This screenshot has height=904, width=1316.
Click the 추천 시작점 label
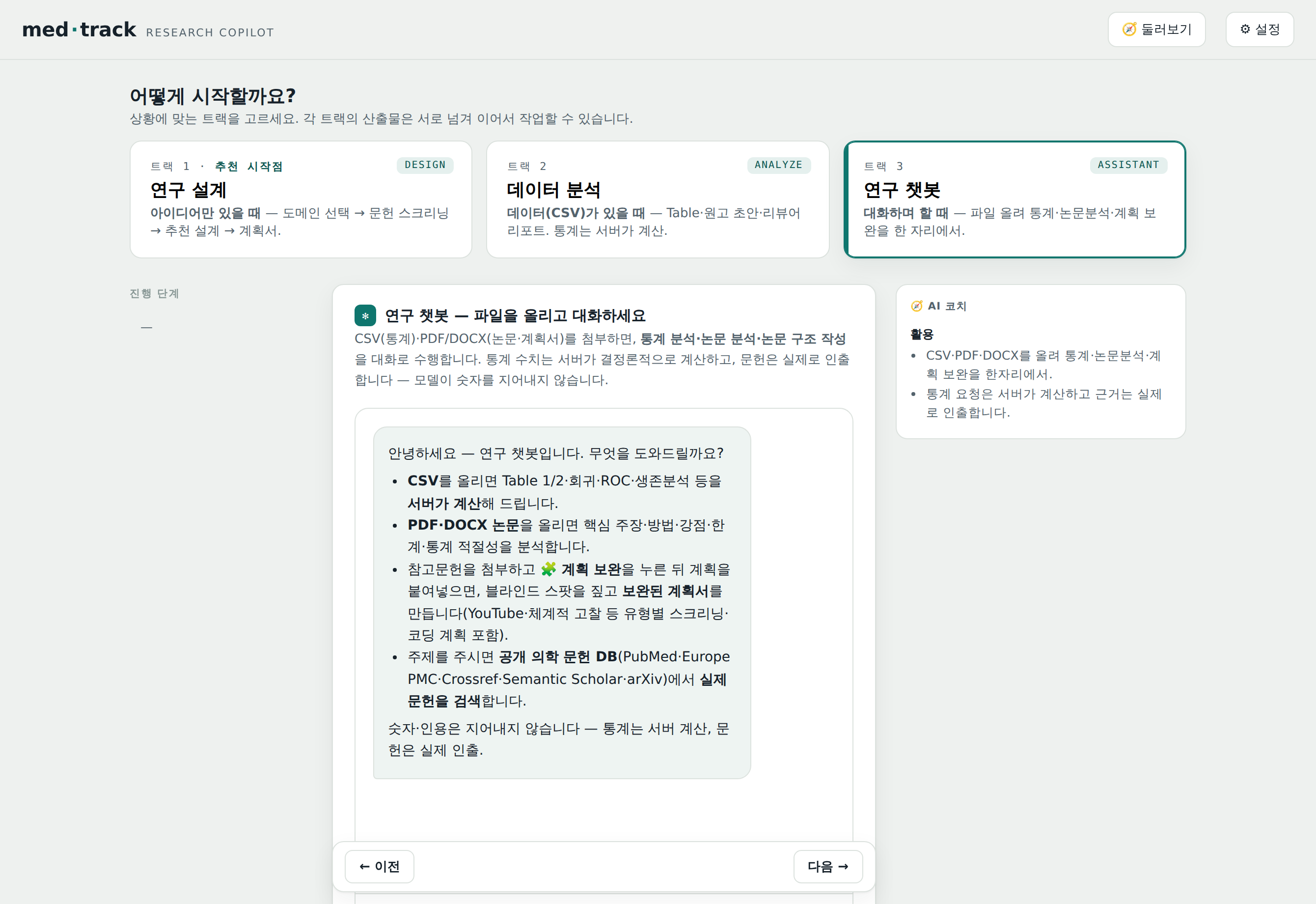coord(248,166)
